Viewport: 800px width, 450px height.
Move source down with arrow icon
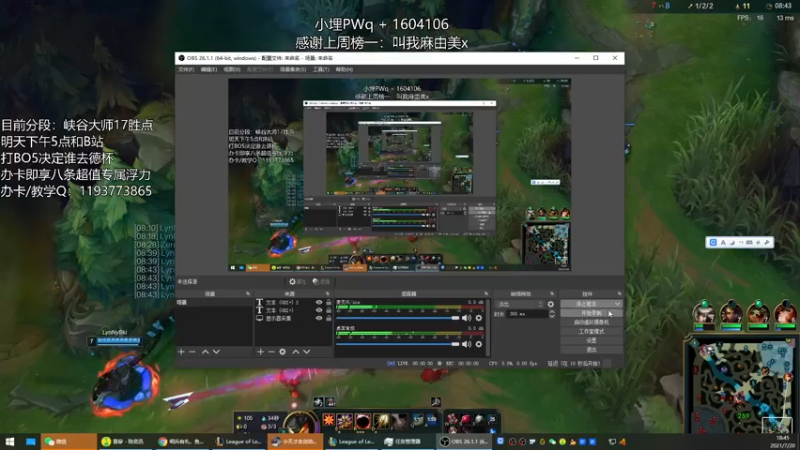coord(307,352)
